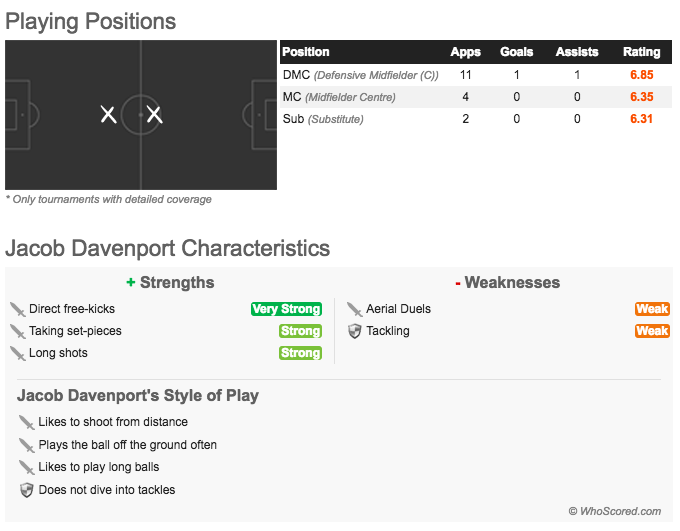Click the 6.85 rating value
Viewport: 680px width, 531px height.
(x=641, y=75)
